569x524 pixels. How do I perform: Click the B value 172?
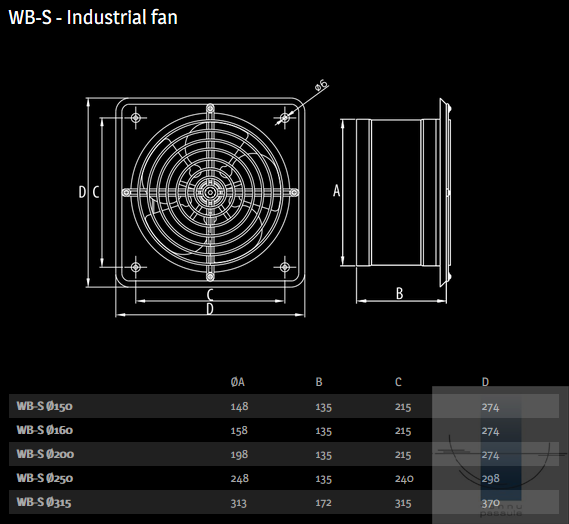(323, 503)
